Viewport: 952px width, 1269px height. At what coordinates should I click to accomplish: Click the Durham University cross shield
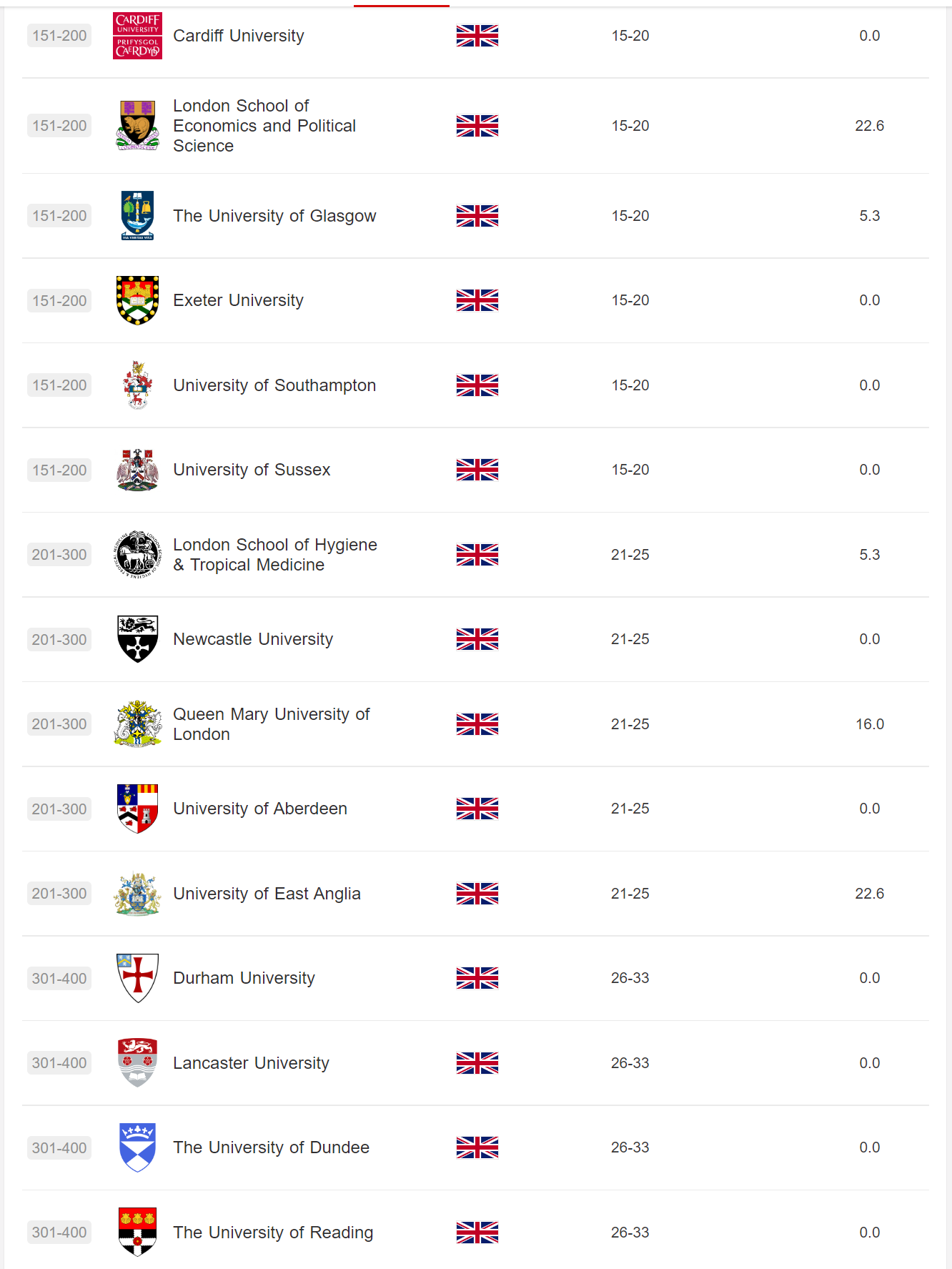(137, 978)
